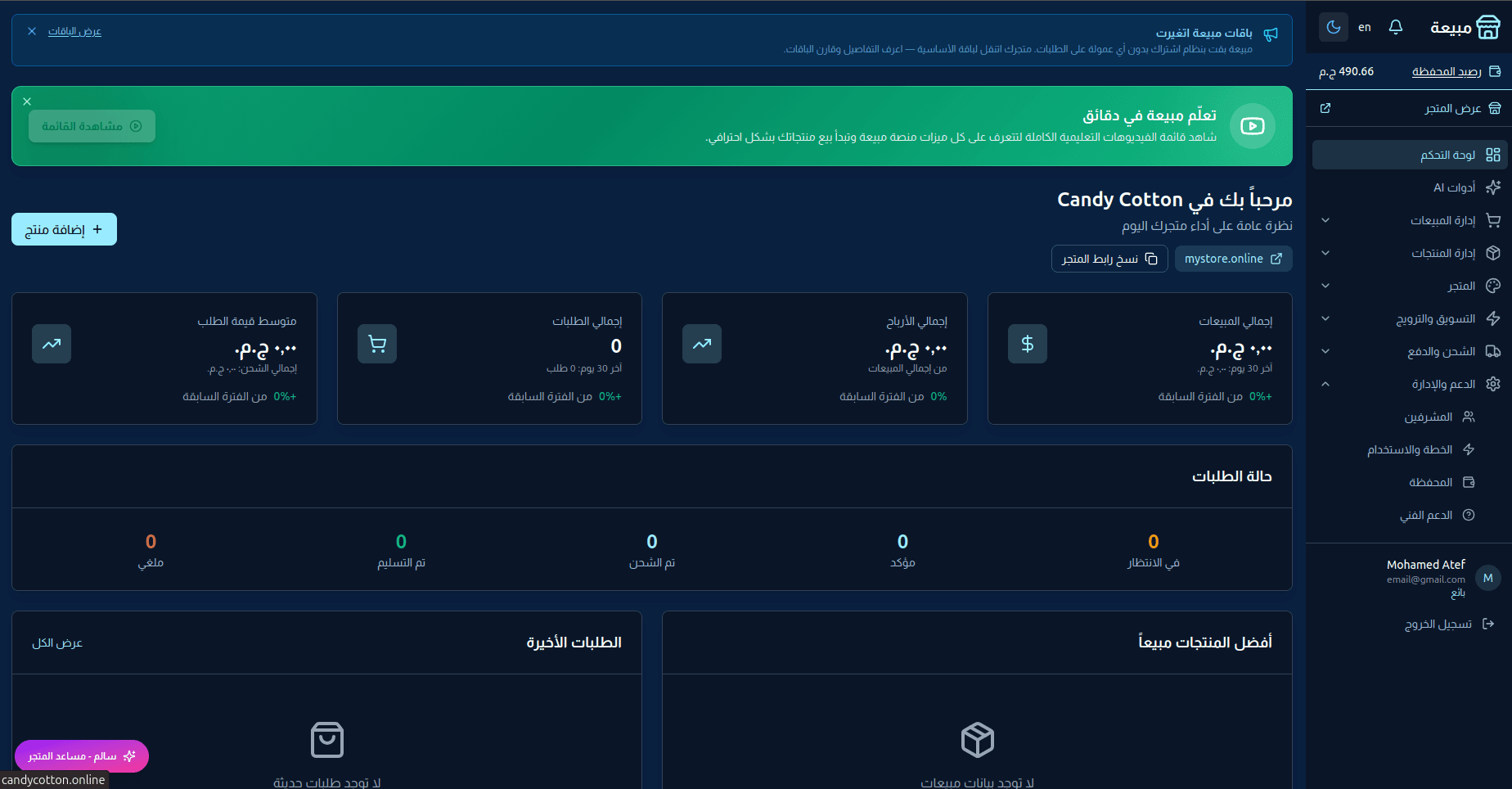This screenshot has width=1512, height=789.
Task: Open سالم مساعد المتجر assistant chat
Action: point(82,756)
